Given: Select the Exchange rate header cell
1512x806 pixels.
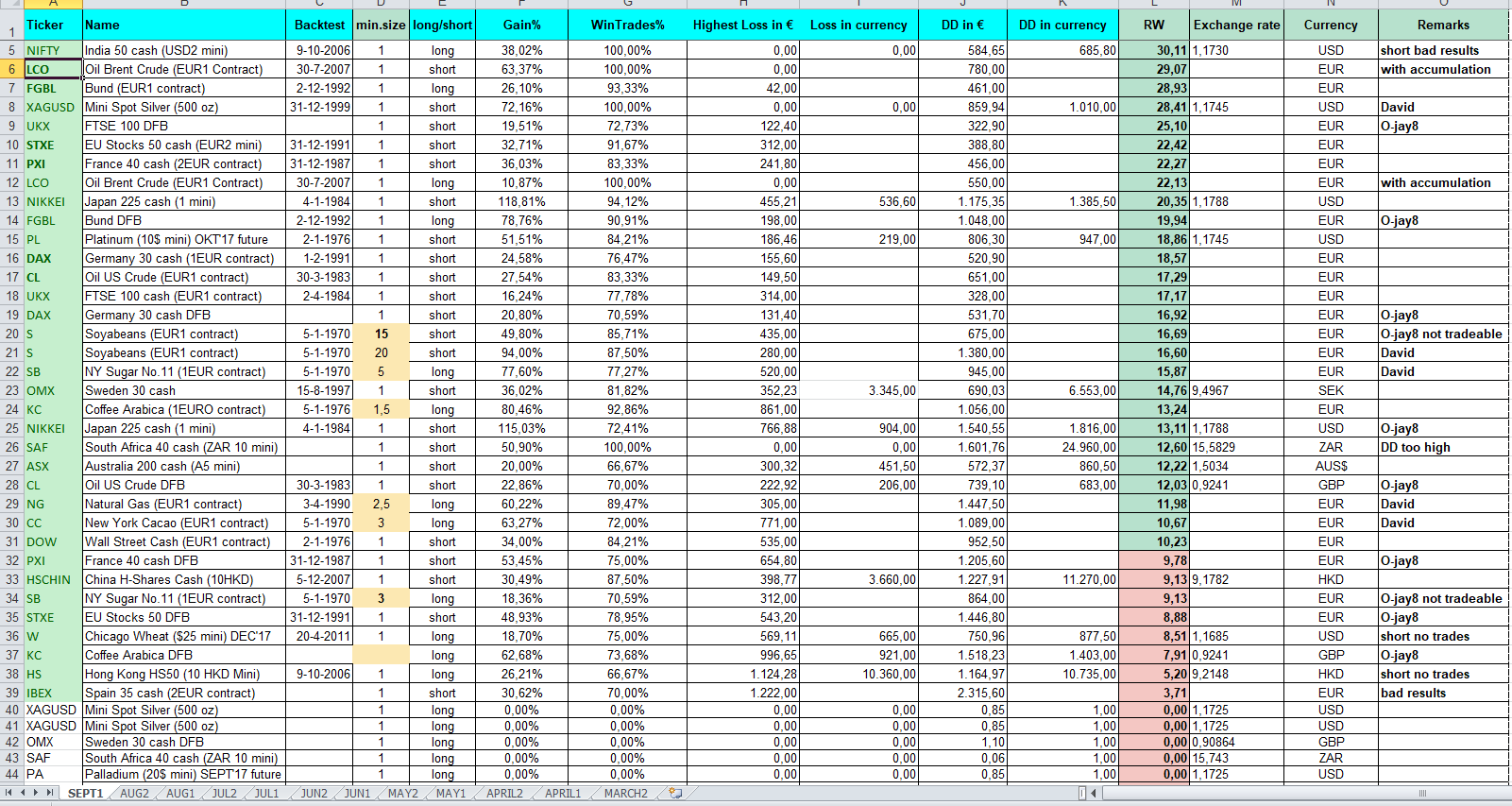Looking at the screenshot, I should click(1236, 25).
